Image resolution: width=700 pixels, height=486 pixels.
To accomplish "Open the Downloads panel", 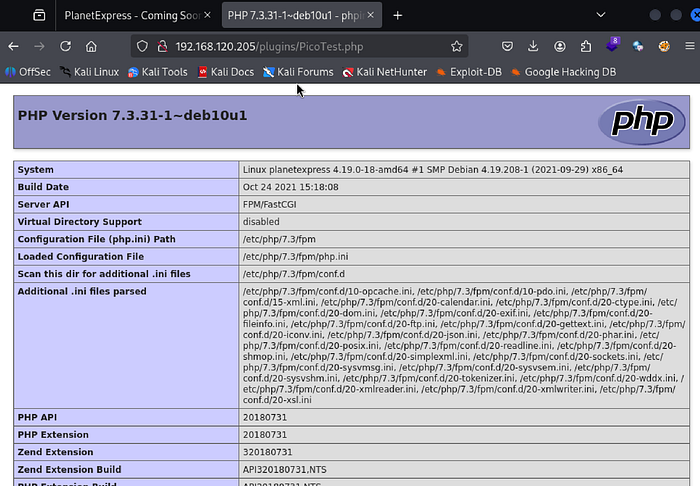I will [x=533, y=46].
